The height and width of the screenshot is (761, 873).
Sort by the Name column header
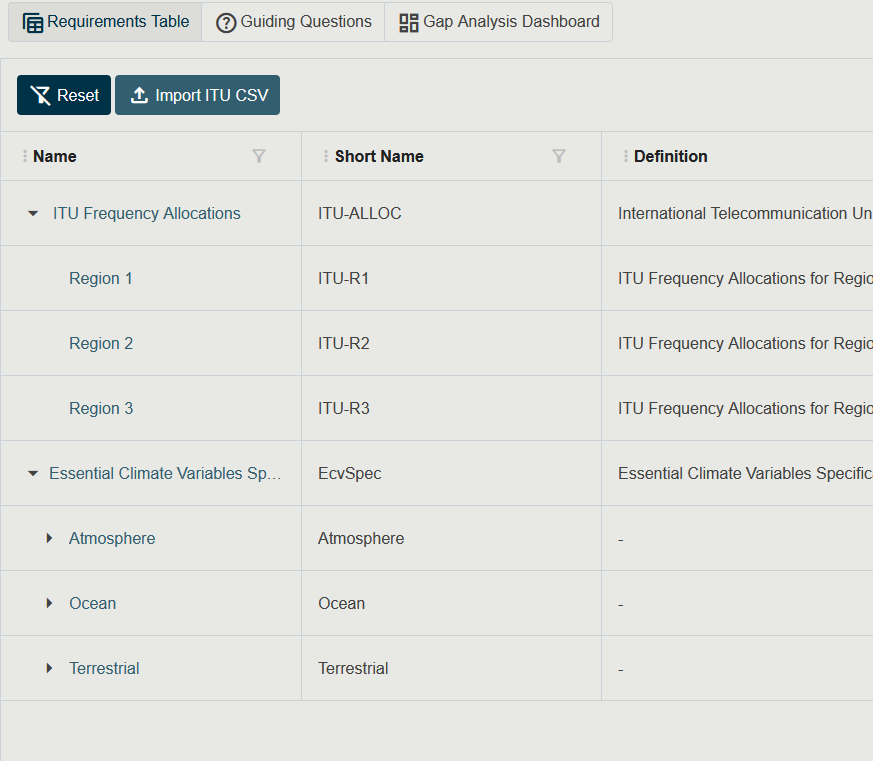coord(55,156)
